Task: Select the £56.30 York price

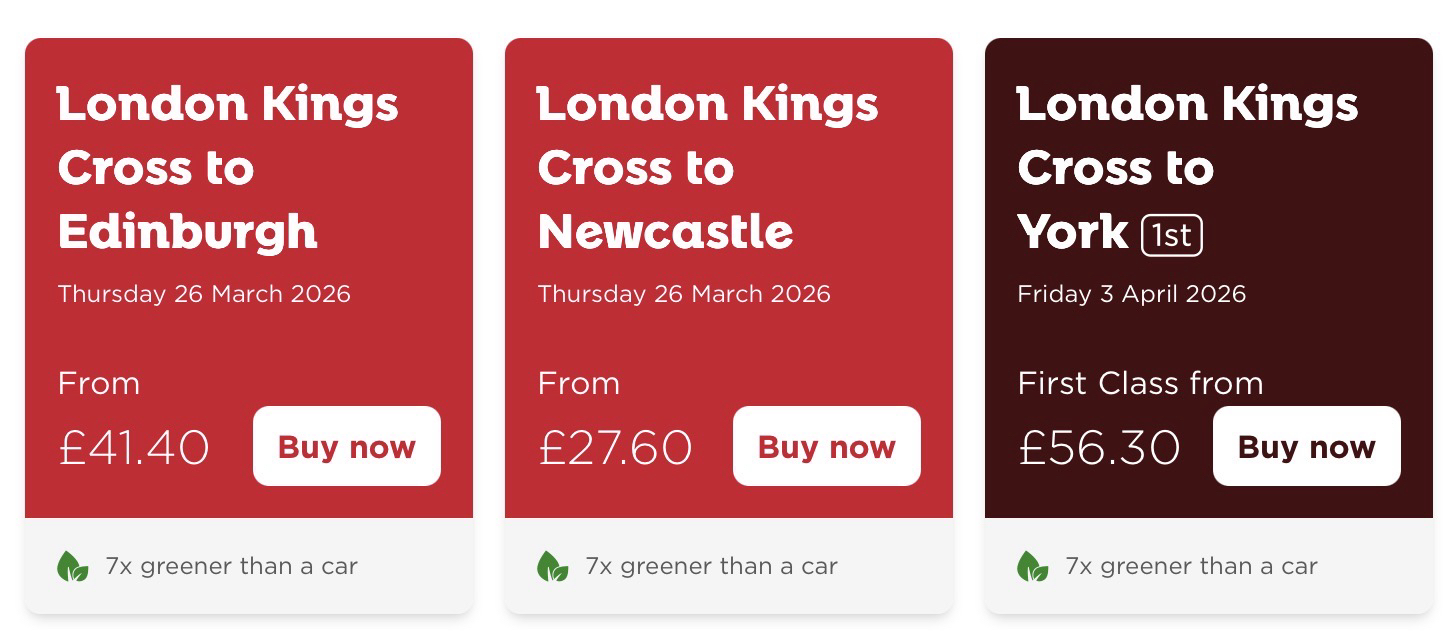Action: tap(1099, 447)
